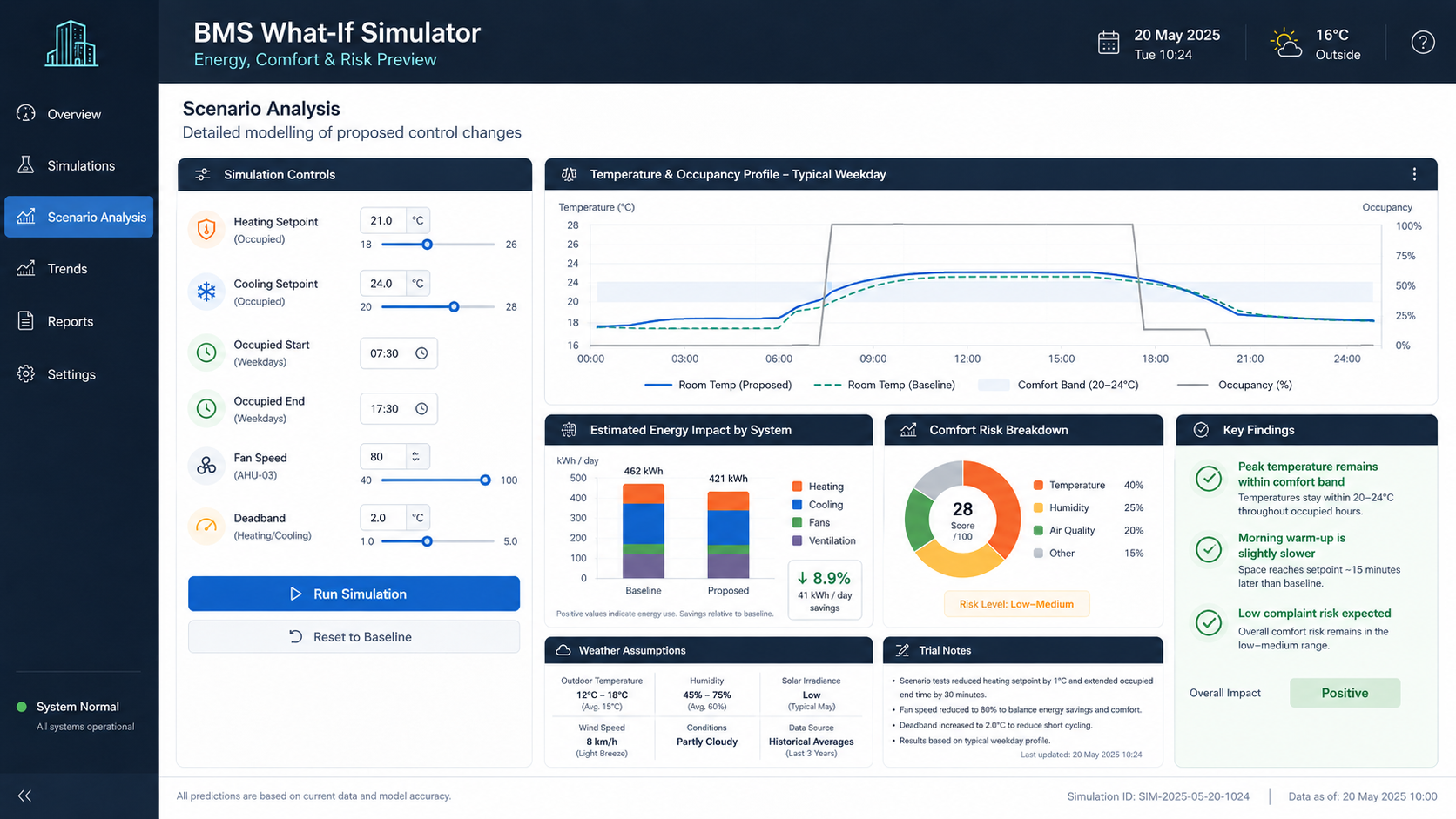
Task: Open the temperature chart three-dot menu
Action: coord(1414,174)
